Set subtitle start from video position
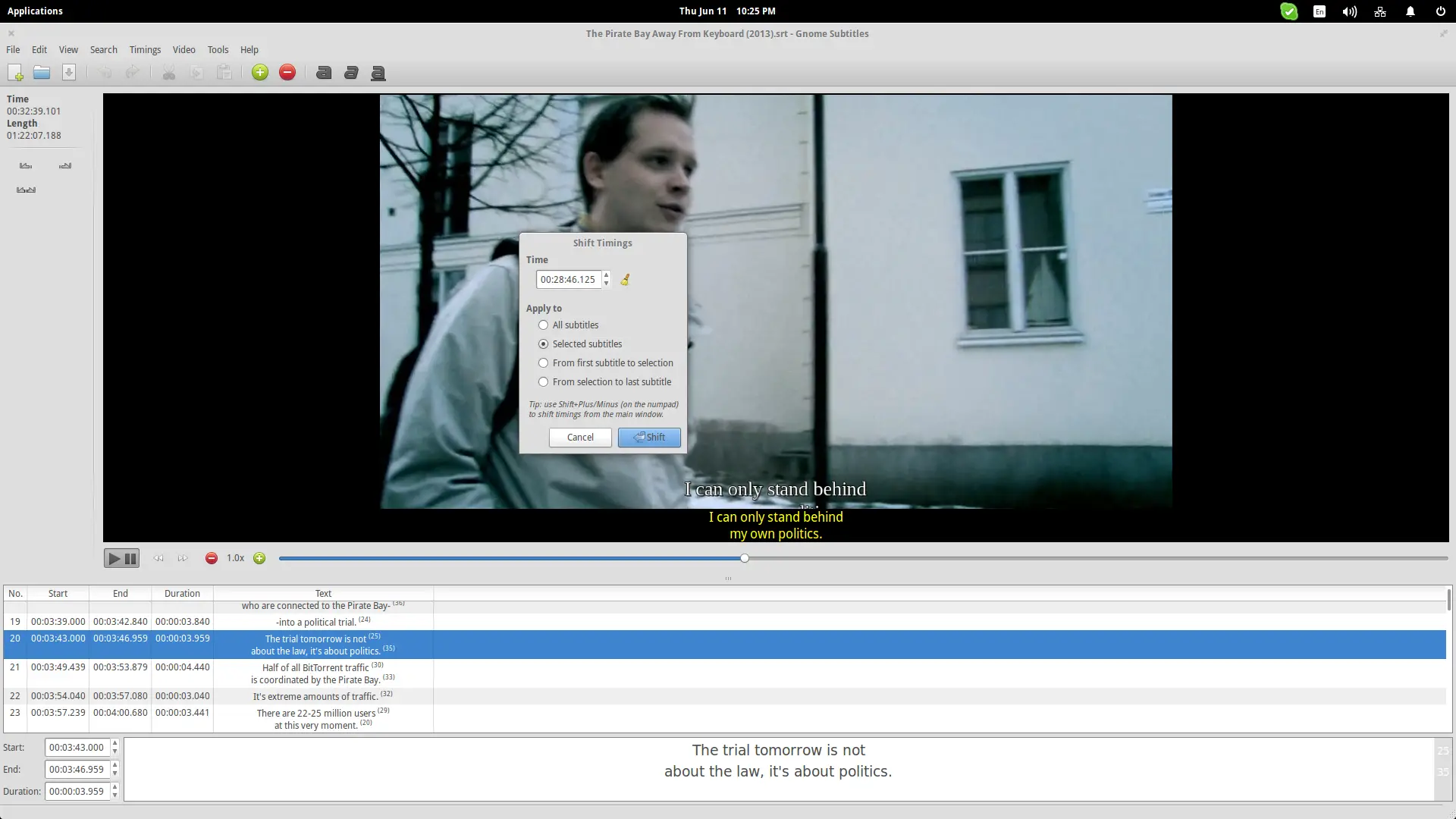This screenshot has height=819, width=1456. click(26, 165)
